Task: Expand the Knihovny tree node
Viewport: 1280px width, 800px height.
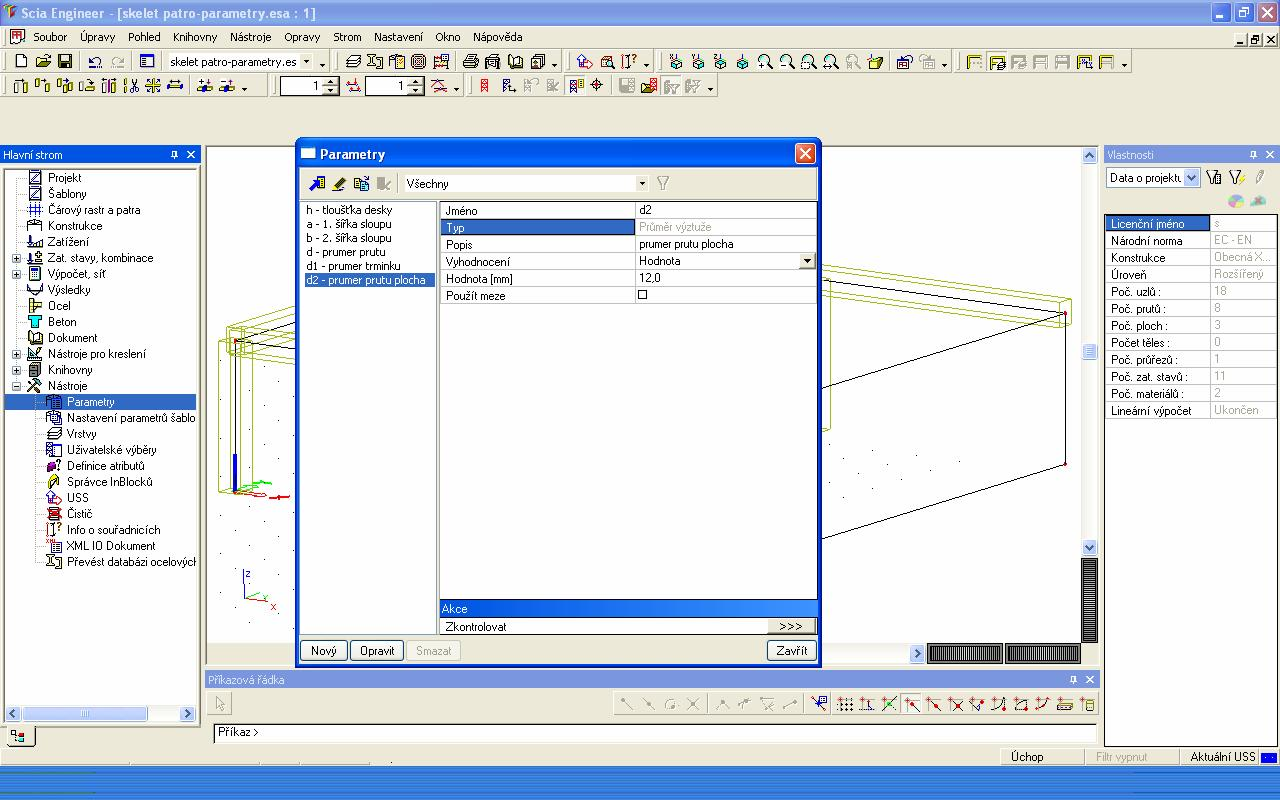Action: [x=16, y=370]
